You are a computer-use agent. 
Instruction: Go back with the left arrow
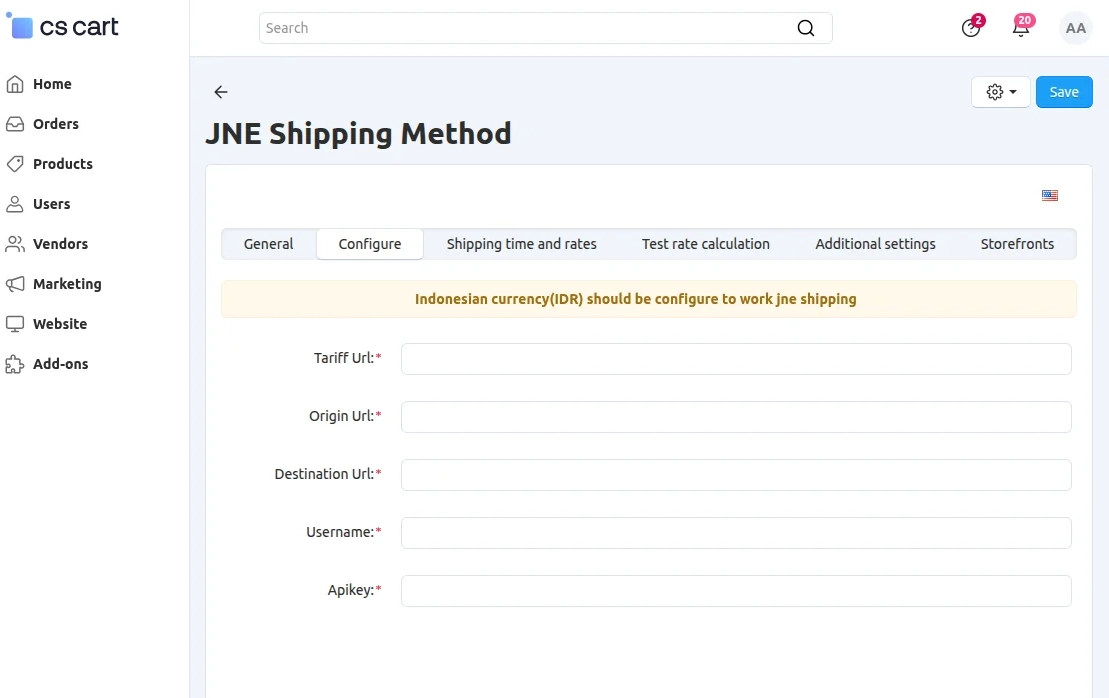coord(221,92)
